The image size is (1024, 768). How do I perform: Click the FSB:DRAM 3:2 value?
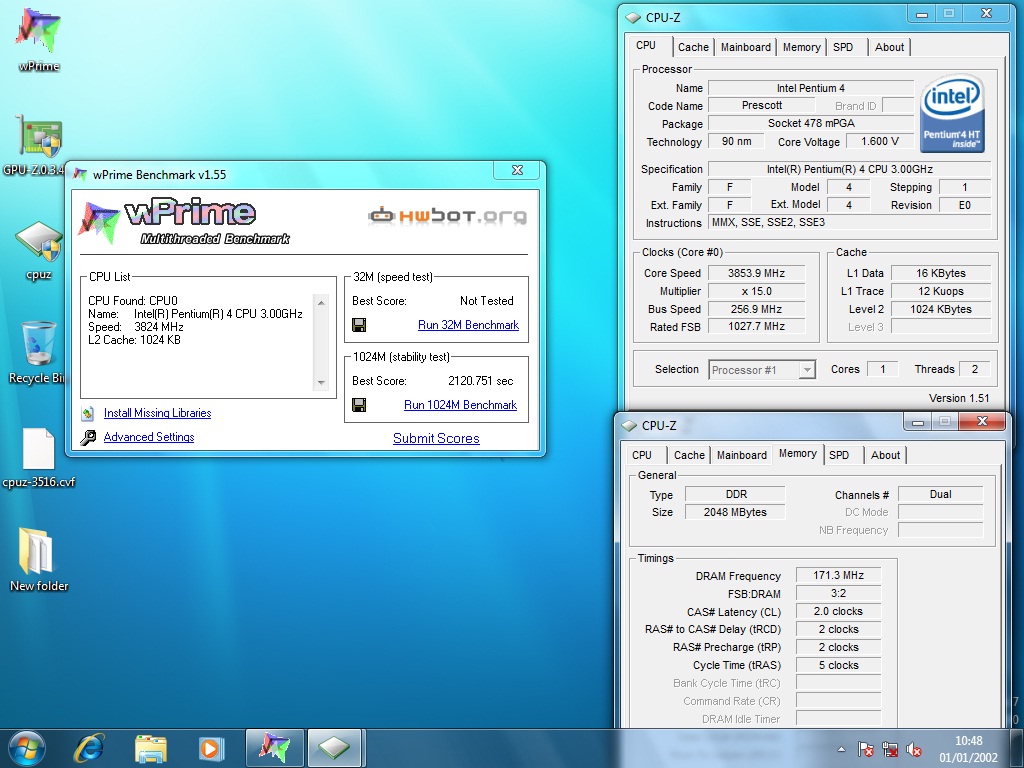(x=839, y=594)
